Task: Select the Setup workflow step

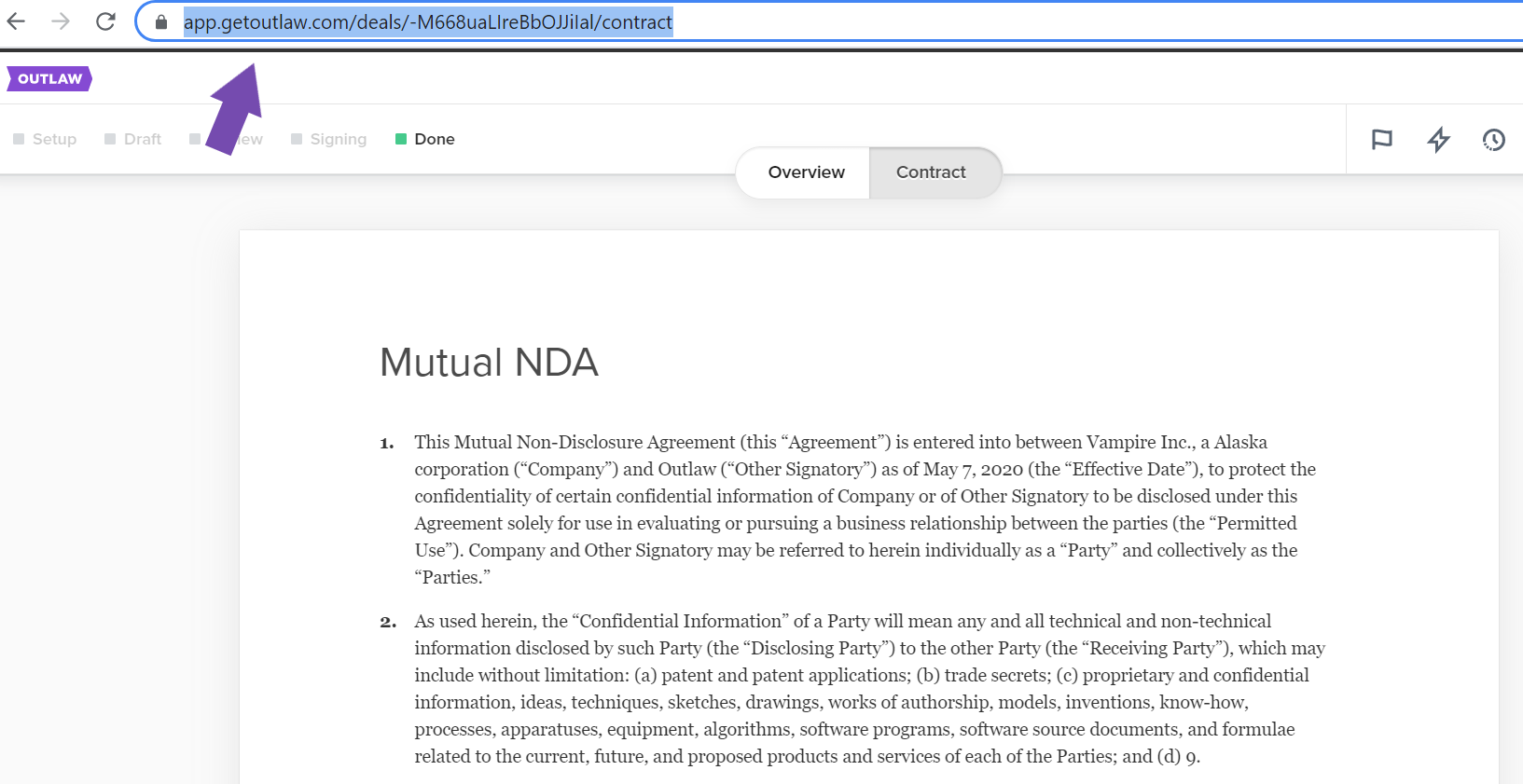Action: (x=45, y=139)
